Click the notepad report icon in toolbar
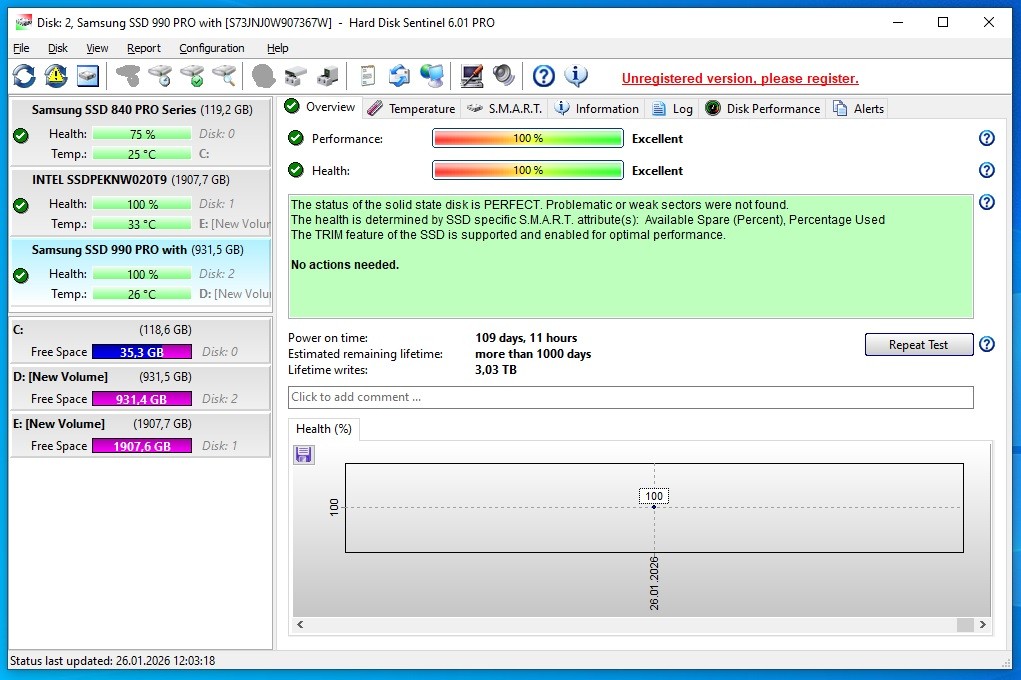 pos(368,76)
